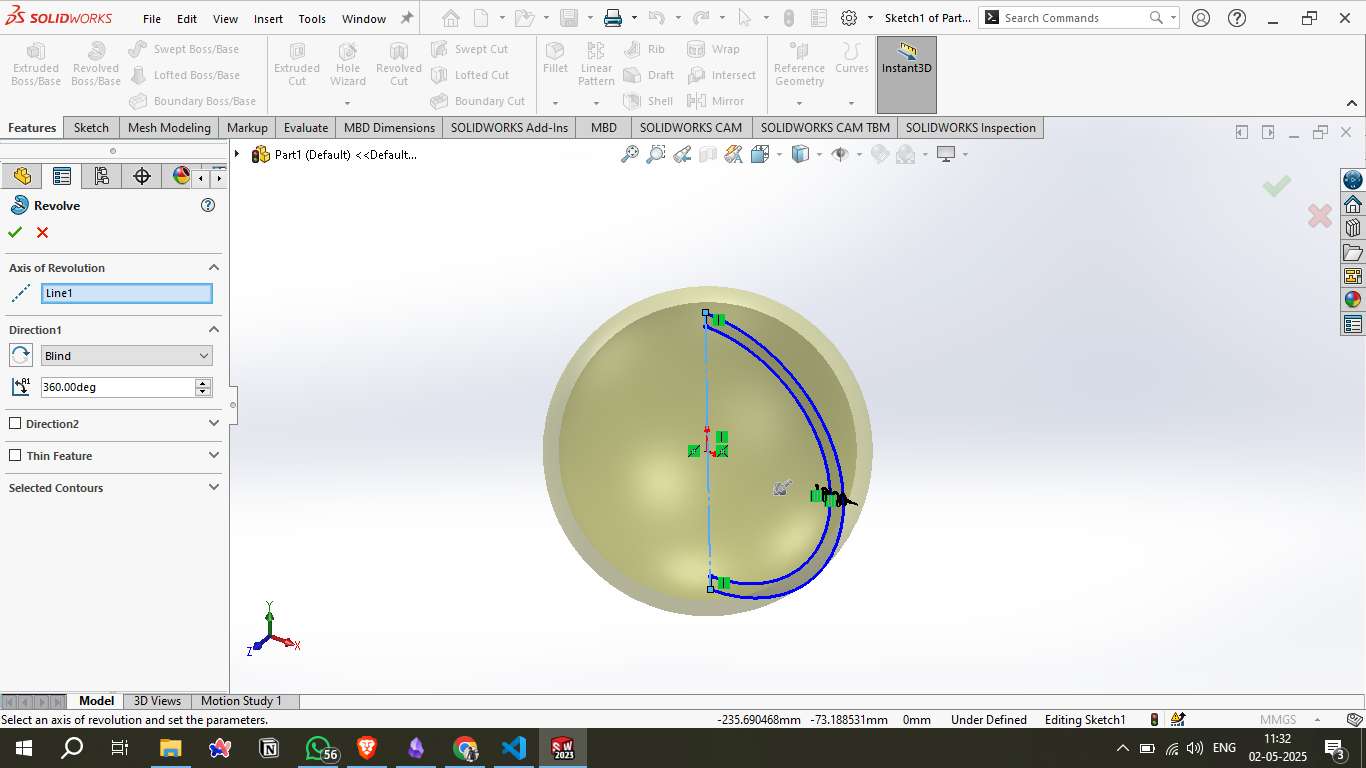Click the Hide/Show Items eye icon
Image resolution: width=1366 pixels, height=768 pixels.
(x=840, y=154)
